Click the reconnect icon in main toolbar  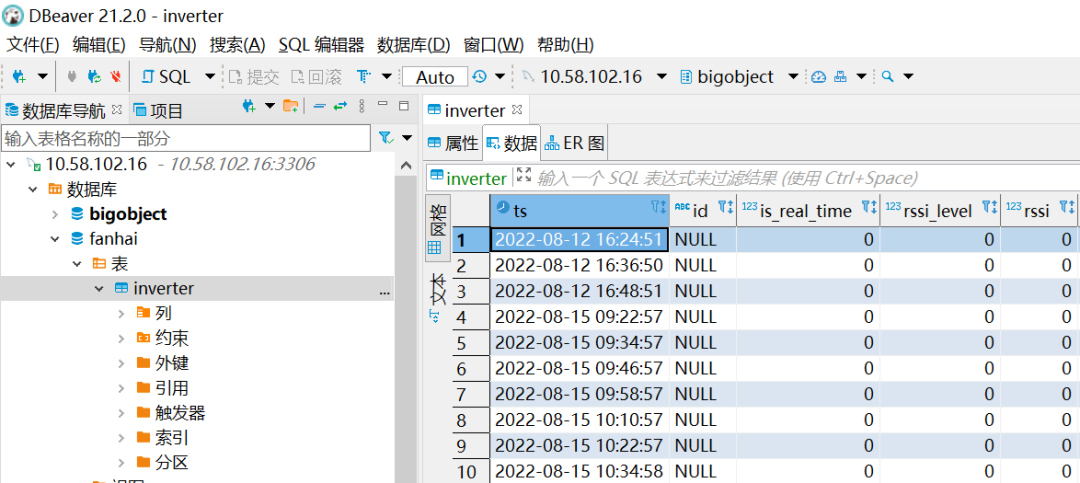click(95, 76)
